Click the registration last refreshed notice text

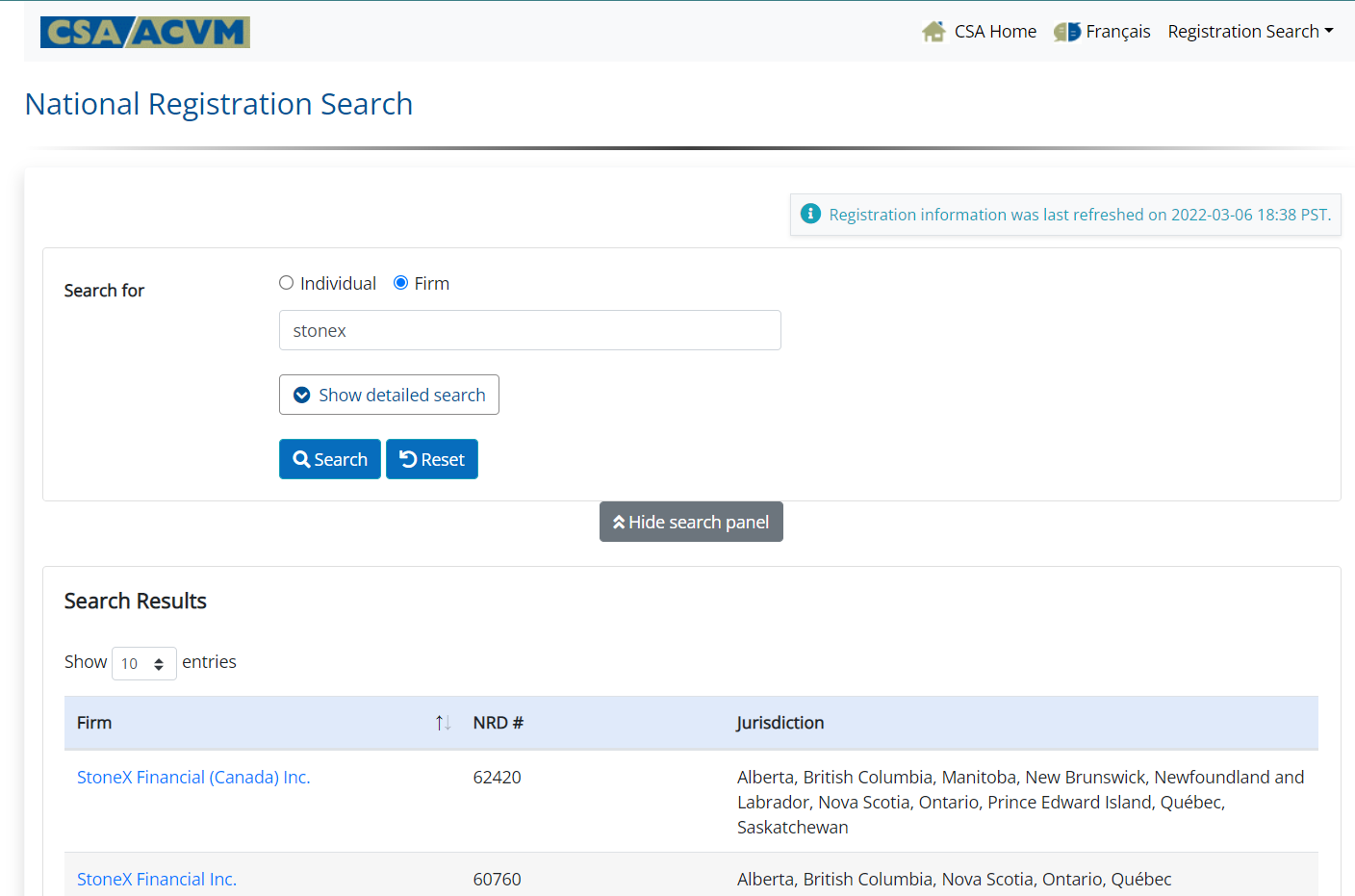pos(1080,215)
